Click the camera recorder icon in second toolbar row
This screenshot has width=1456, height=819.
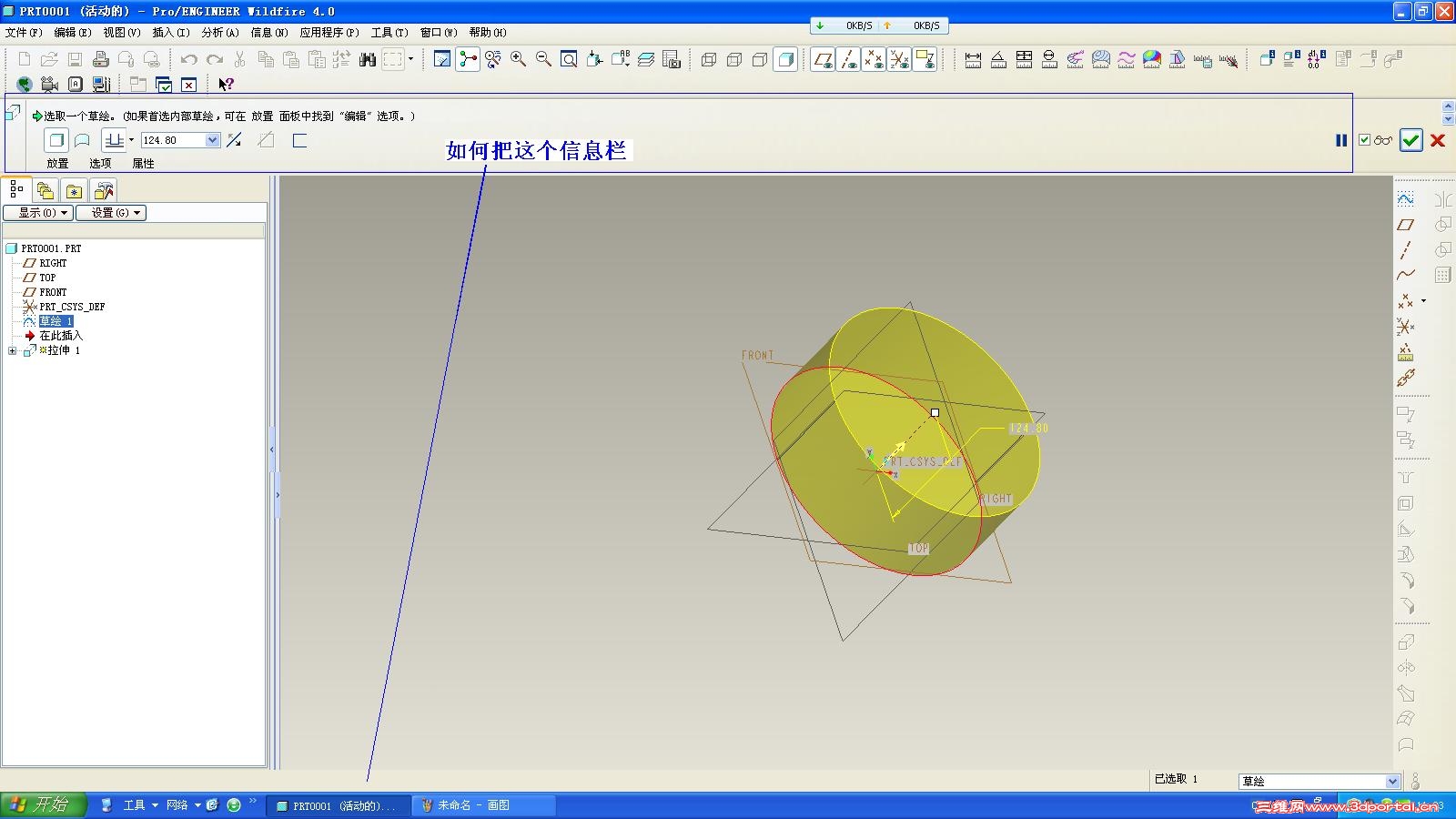[49, 85]
